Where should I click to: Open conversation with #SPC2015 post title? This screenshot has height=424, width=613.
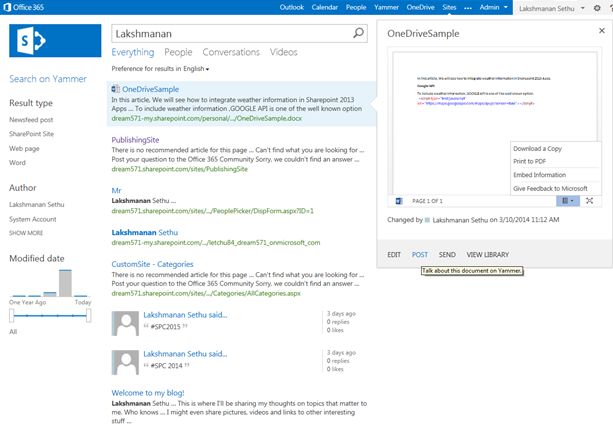(x=185, y=315)
